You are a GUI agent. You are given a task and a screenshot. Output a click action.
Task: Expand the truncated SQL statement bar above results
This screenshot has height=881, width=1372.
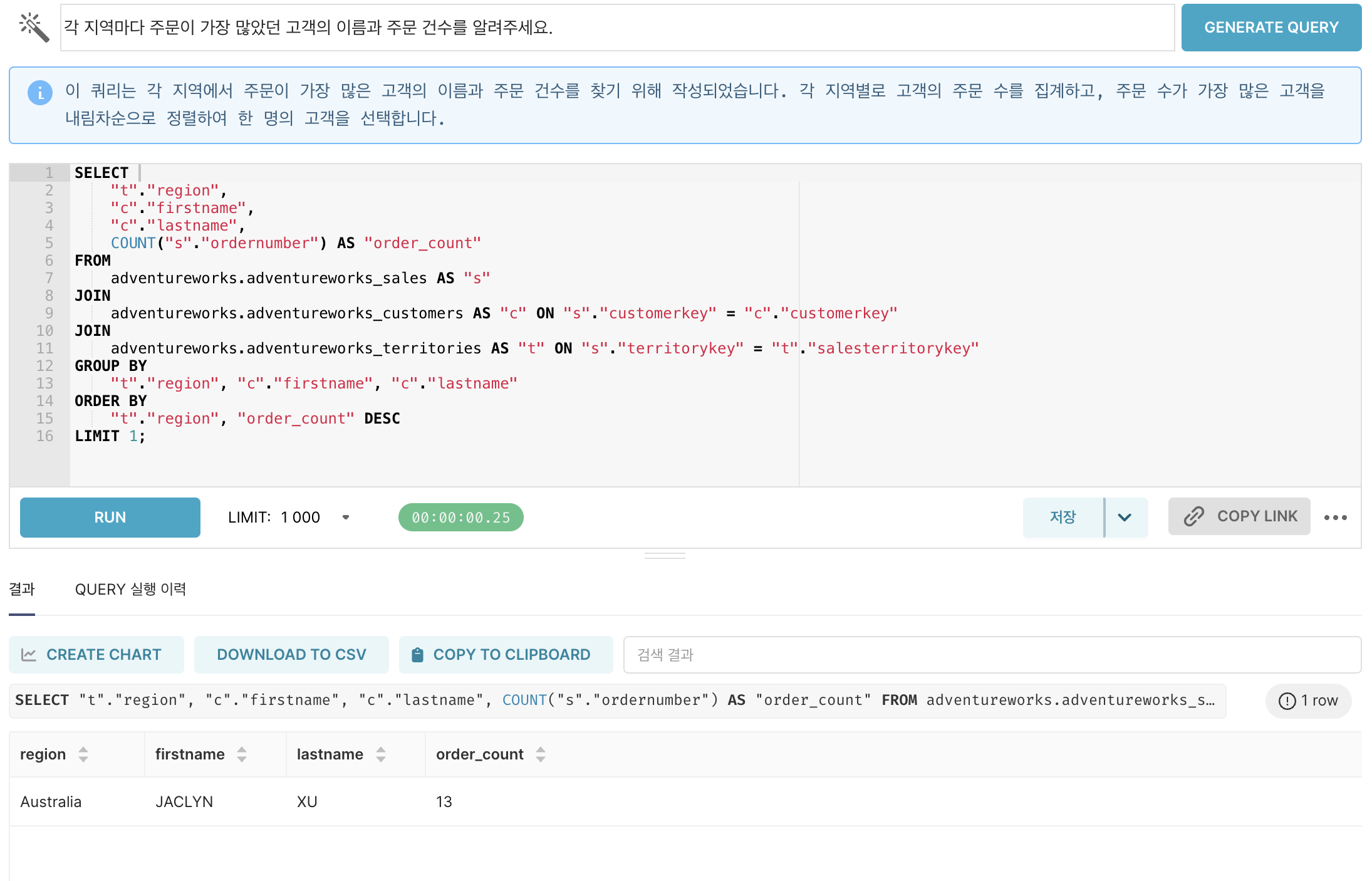point(1210,700)
